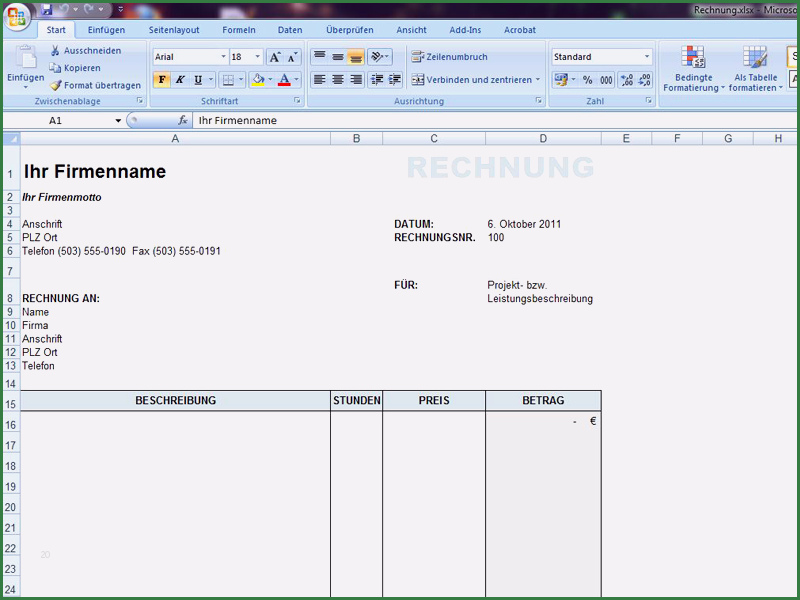Open the Formeln ribbon tab
The width and height of the screenshot is (800, 600).
[239, 30]
